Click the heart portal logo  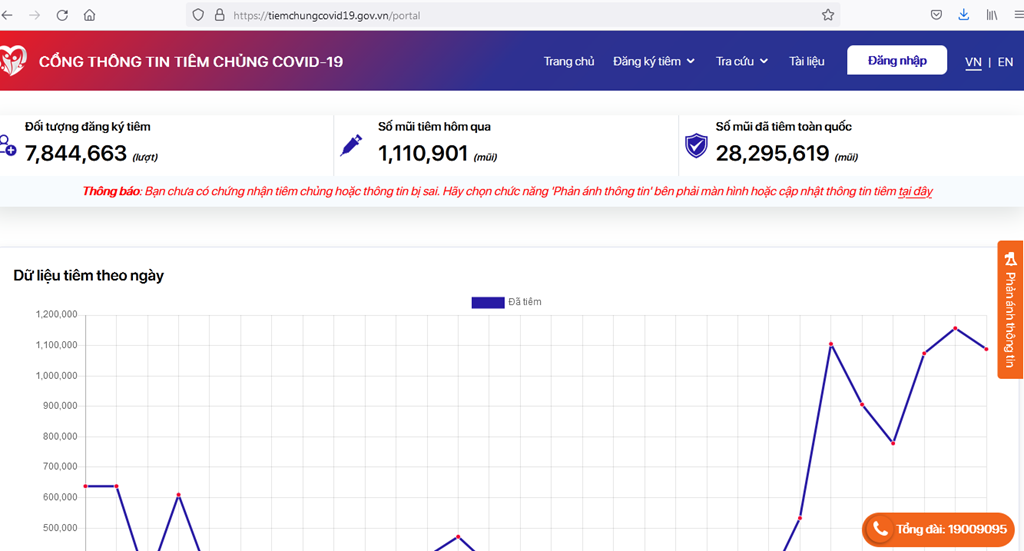(12, 61)
